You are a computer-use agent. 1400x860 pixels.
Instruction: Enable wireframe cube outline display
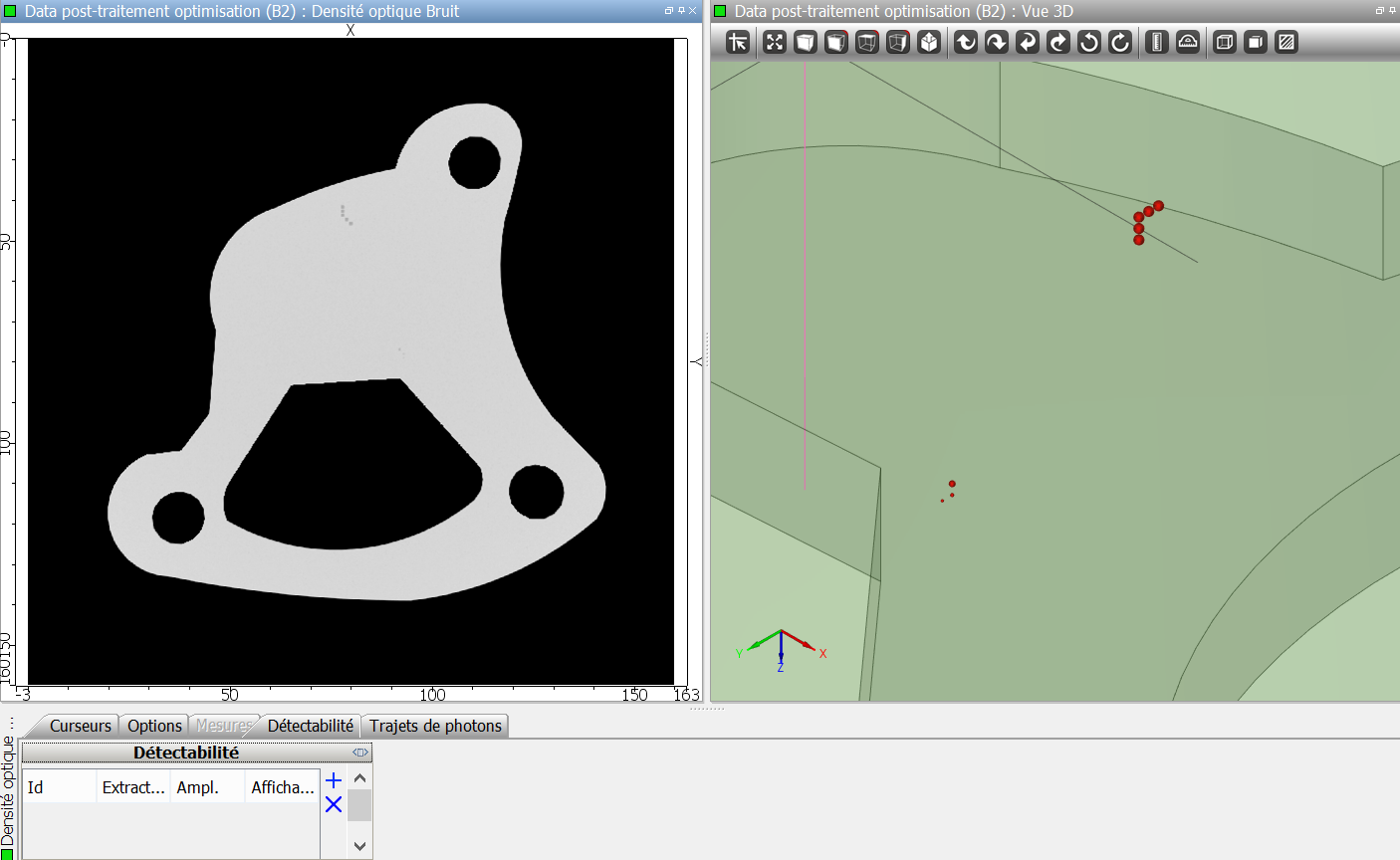(1225, 42)
